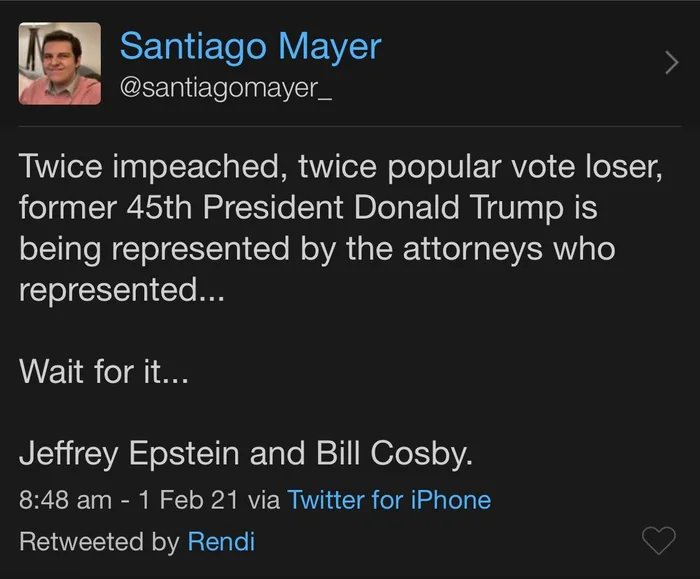The width and height of the screenshot is (700, 579).
Task: Tap Santiago Mayer's profile picture
Action: pos(60,64)
